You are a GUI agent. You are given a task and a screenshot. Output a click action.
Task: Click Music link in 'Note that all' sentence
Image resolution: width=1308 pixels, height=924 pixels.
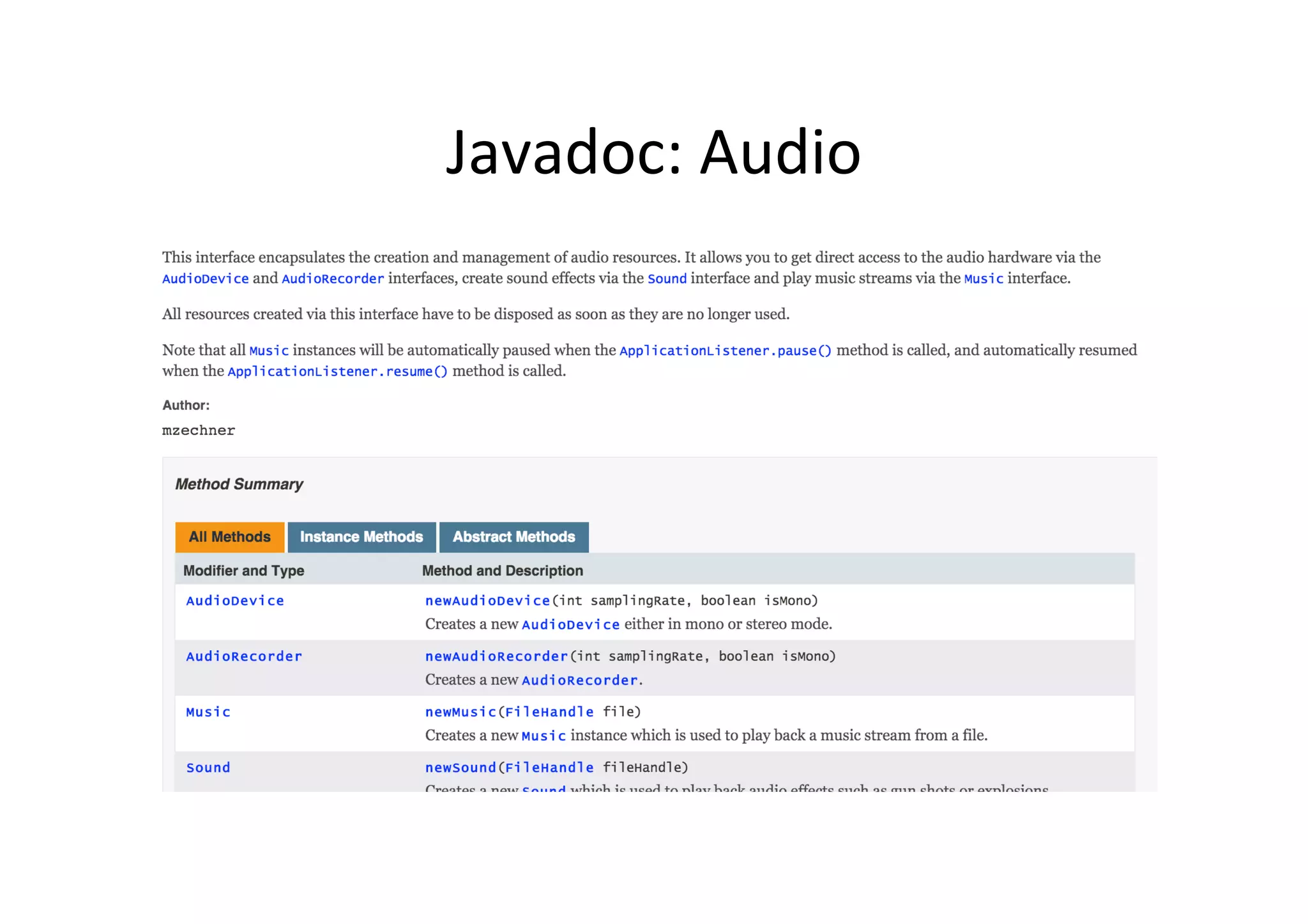pyautogui.click(x=269, y=351)
